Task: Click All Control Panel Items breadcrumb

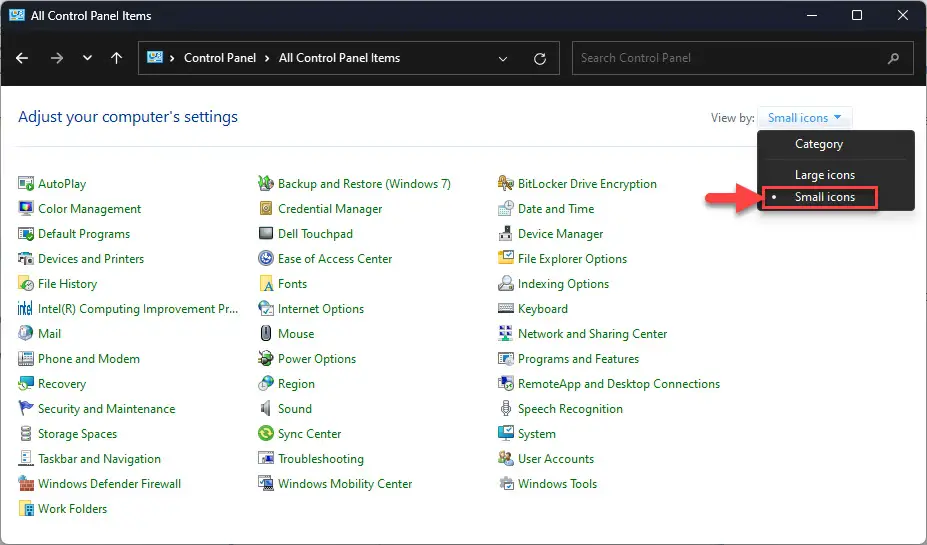Action: point(339,58)
